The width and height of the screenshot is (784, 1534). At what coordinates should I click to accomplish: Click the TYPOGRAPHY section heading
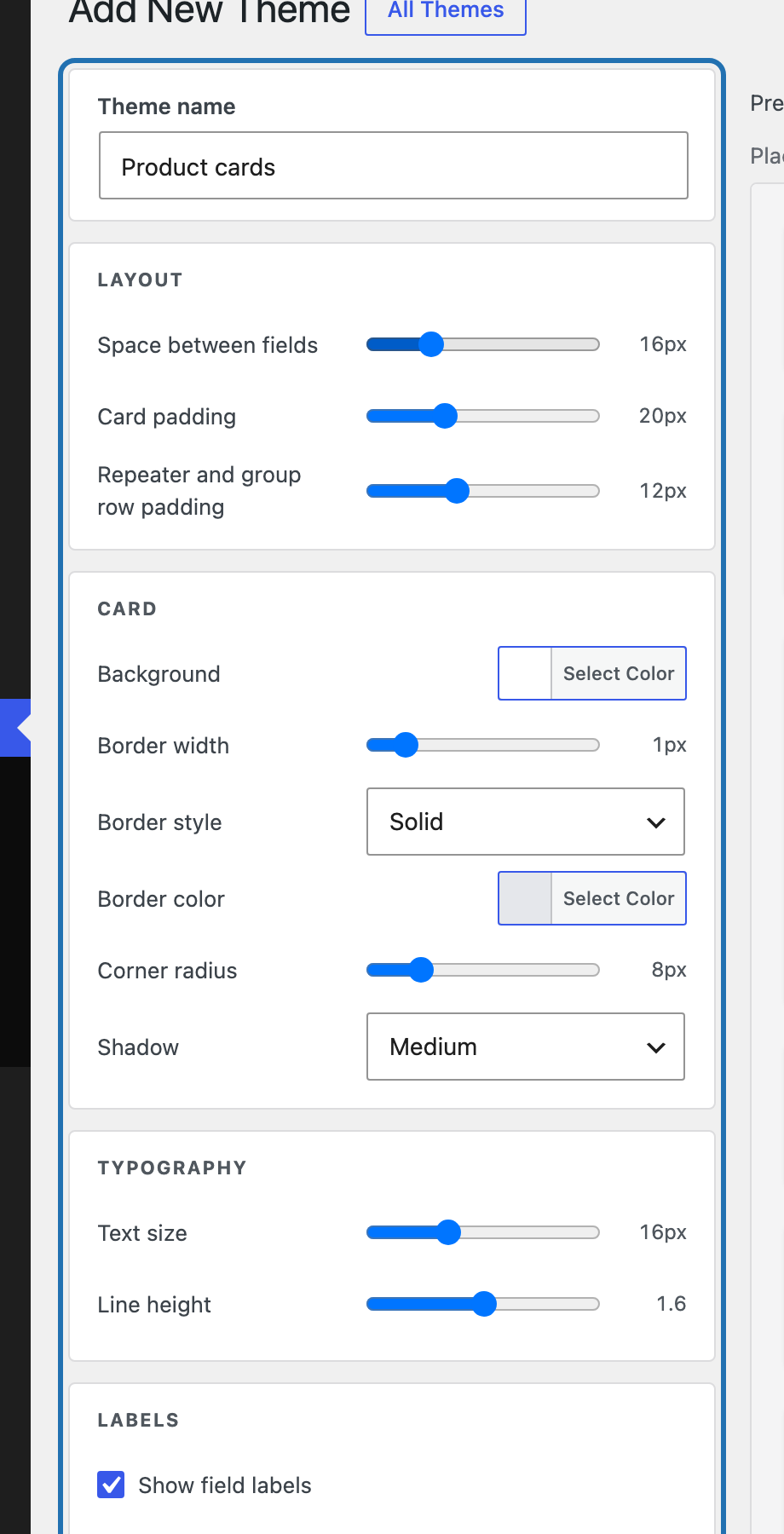pos(172,1168)
